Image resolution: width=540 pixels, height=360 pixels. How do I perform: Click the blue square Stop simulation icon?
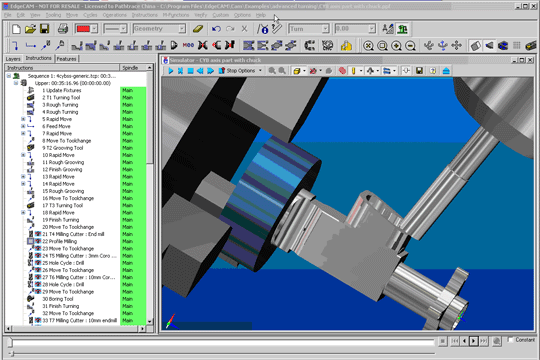point(190,71)
